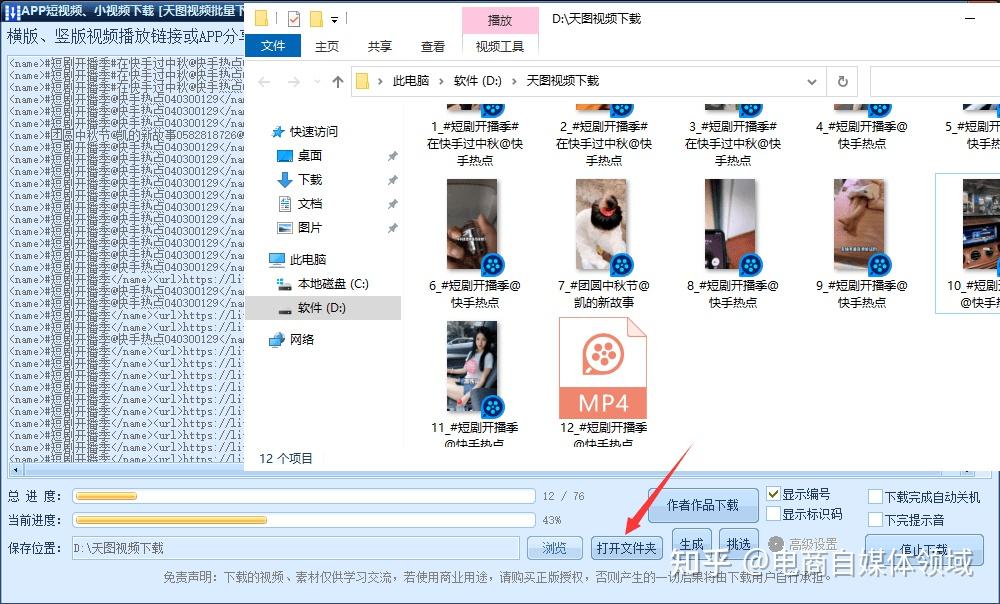1000x604 pixels.
Task: Click the 挑选 button
Action: pyautogui.click(x=739, y=544)
